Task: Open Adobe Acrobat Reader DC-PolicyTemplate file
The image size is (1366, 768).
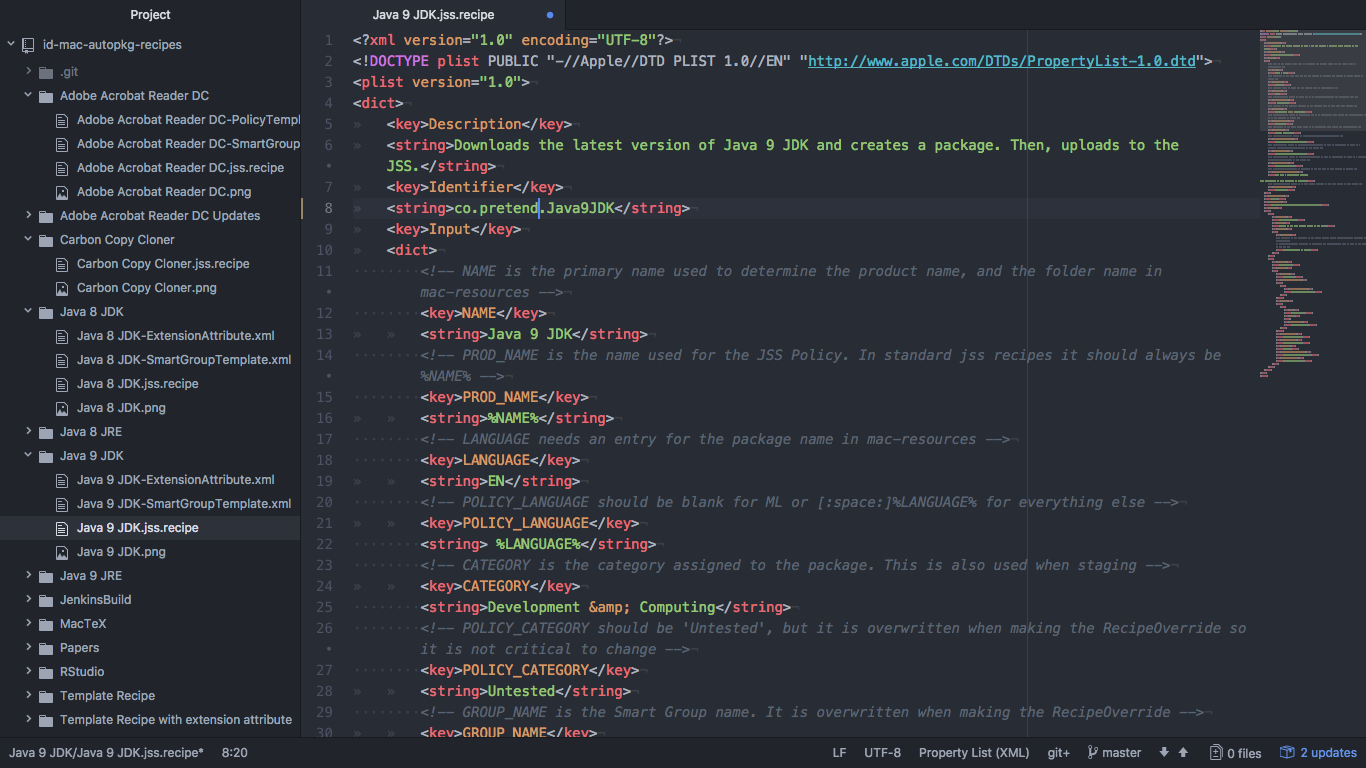Action: click(x=188, y=120)
